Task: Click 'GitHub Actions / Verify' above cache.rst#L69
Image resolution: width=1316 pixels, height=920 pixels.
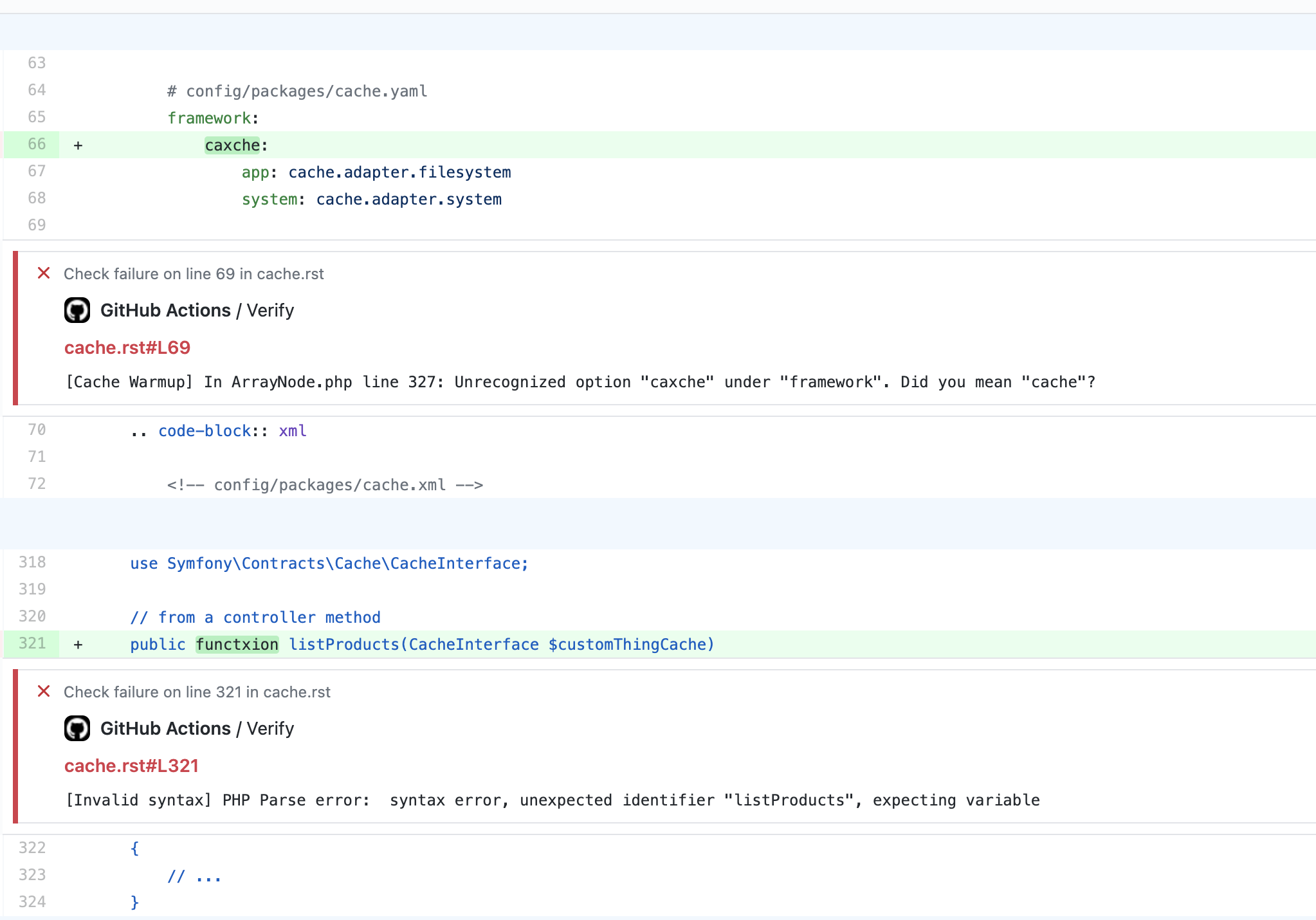Action: [x=197, y=310]
